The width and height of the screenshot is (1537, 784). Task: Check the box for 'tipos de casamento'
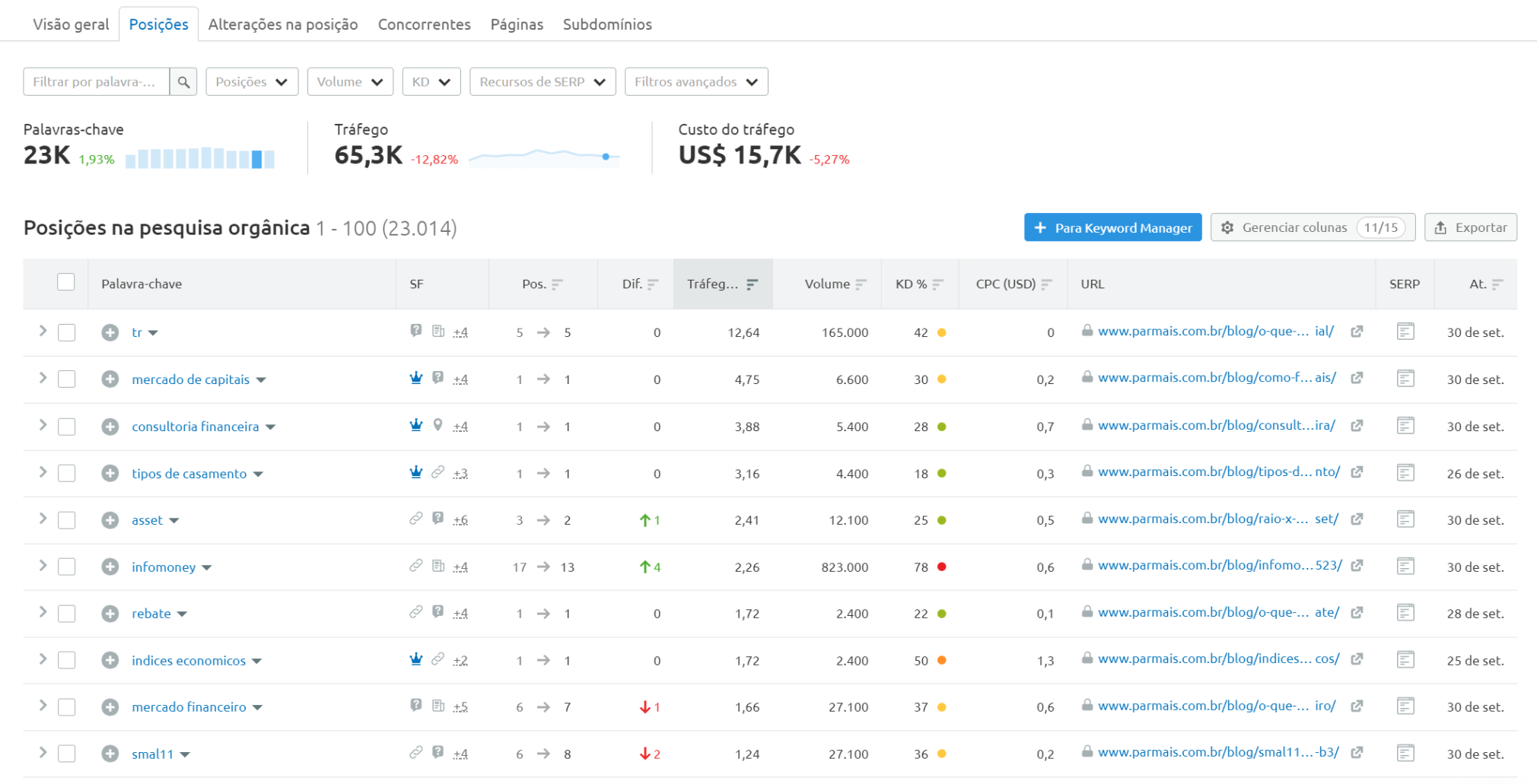pos(67,473)
